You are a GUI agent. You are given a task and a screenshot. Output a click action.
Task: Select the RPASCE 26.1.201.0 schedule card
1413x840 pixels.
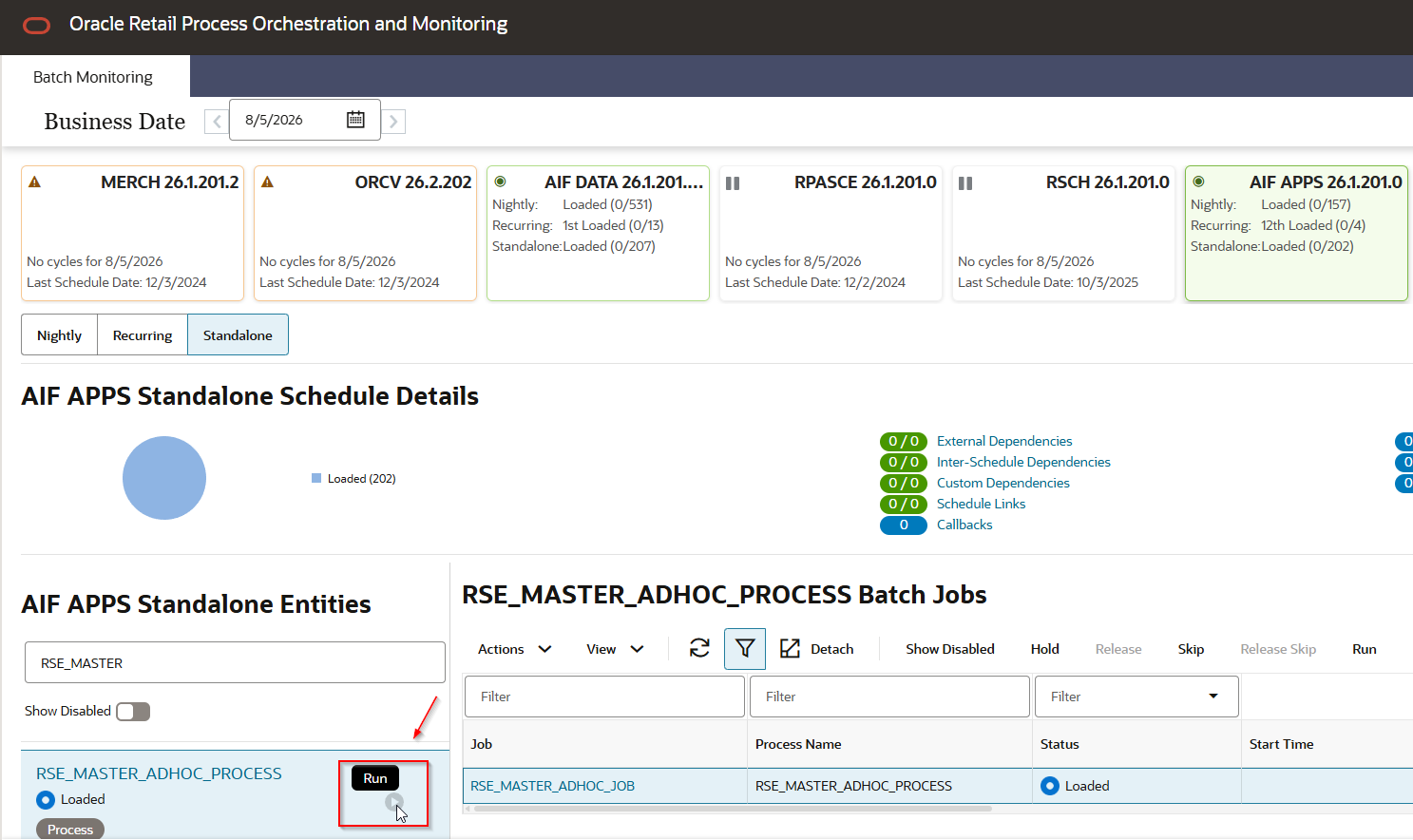click(831, 234)
